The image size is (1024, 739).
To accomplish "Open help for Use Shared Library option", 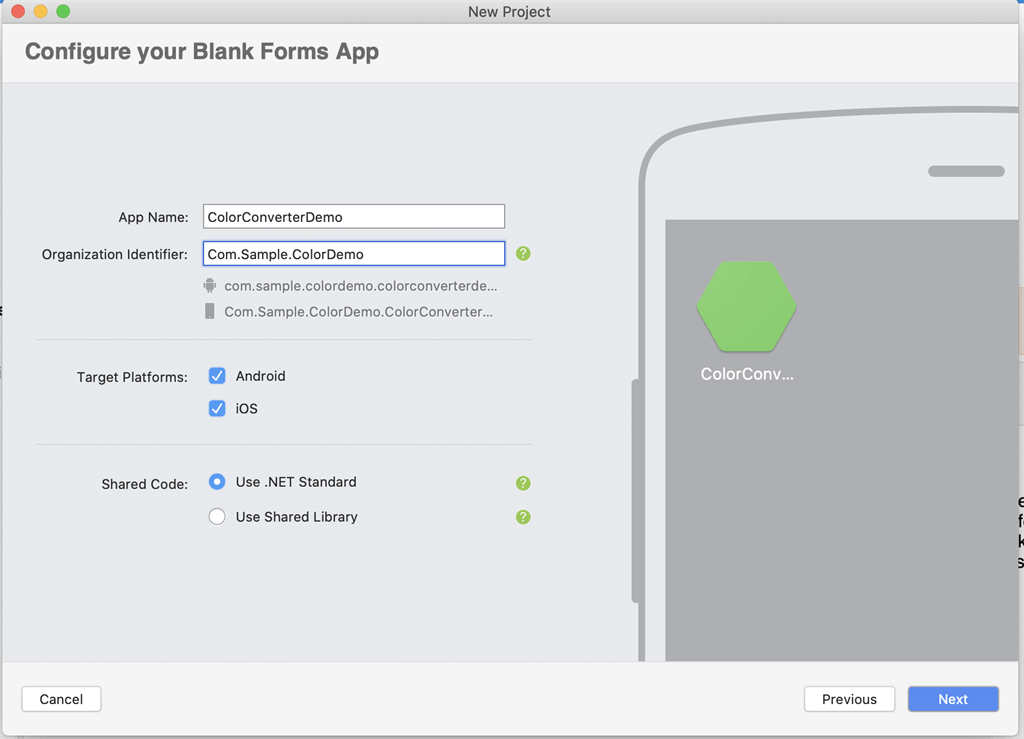I will coord(522,516).
